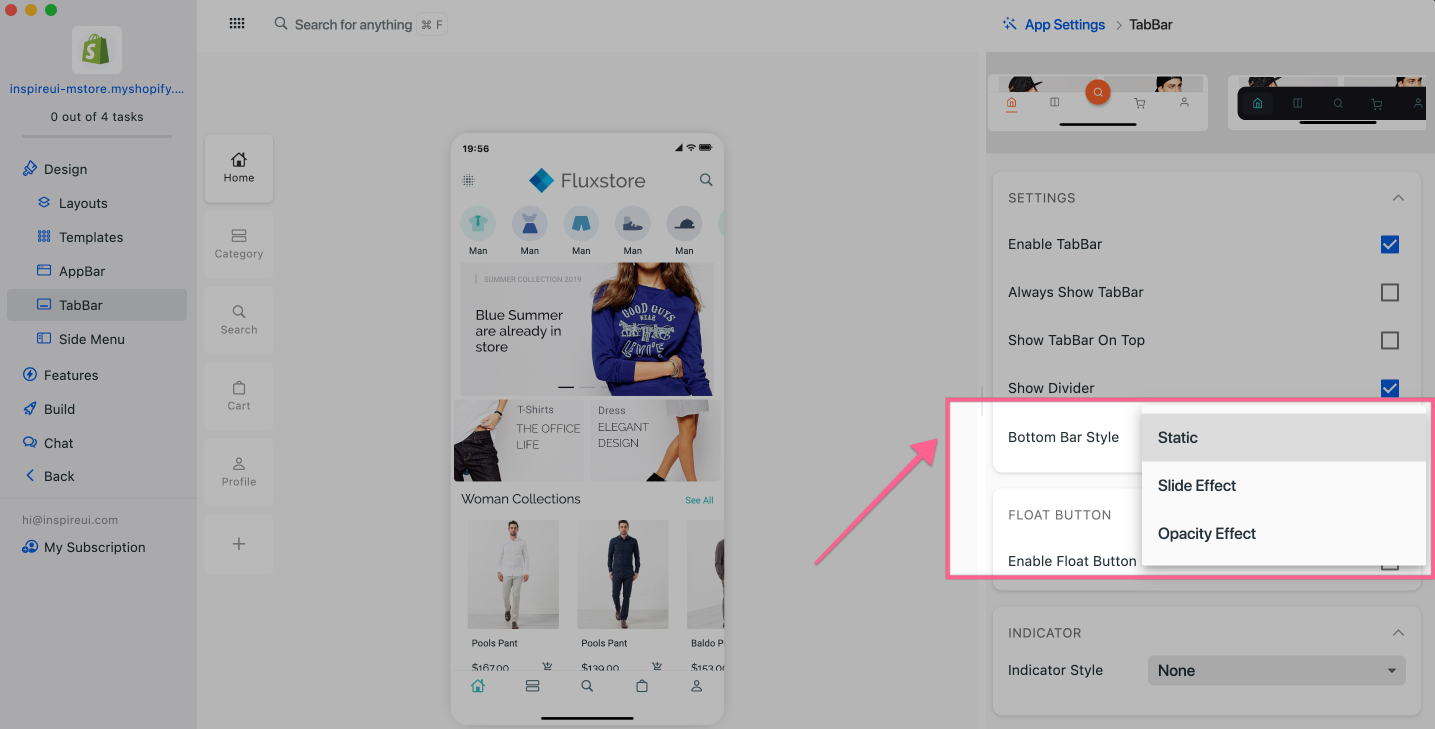This screenshot has height=729, width=1435.
Task: Select the Category tab tile
Action: click(x=239, y=244)
